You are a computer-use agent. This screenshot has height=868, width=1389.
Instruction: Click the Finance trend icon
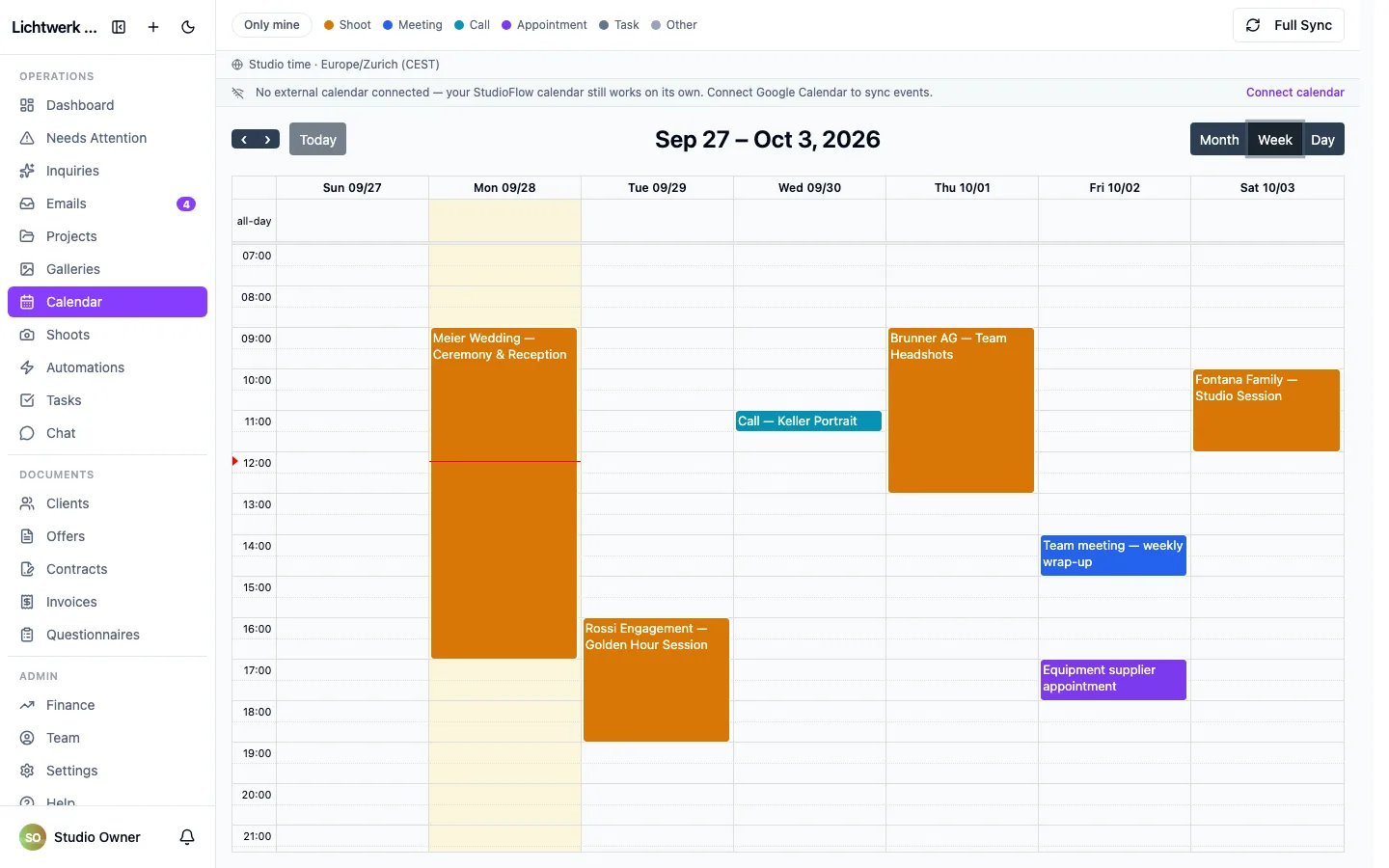[x=27, y=705]
